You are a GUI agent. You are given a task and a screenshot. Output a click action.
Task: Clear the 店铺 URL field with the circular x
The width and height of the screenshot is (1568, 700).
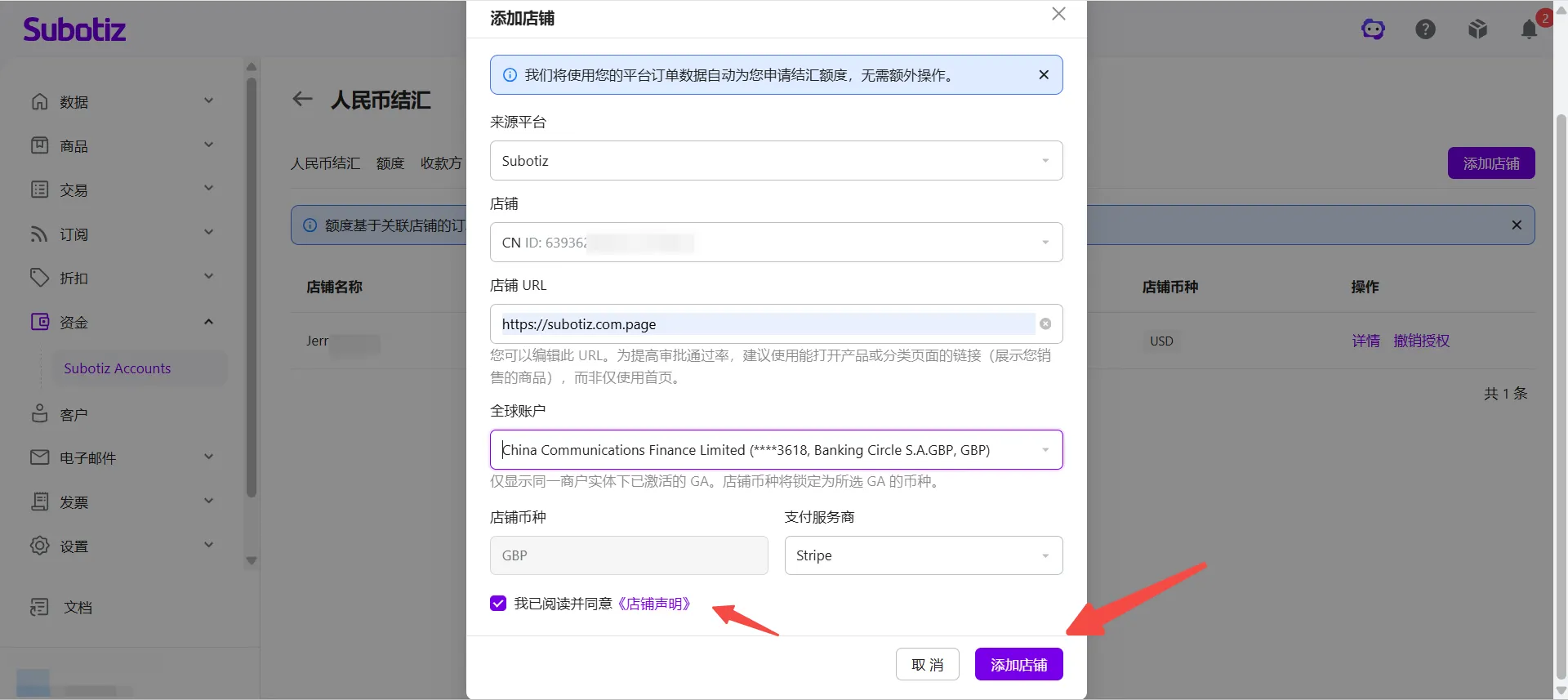click(x=1045, y=324)
